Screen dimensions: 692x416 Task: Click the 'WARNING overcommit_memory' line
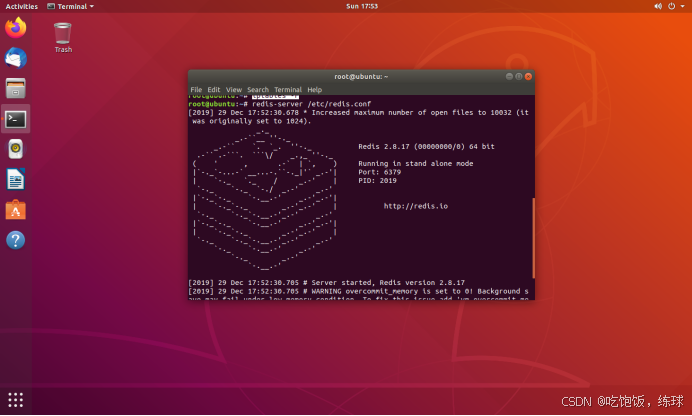tap(358, 291)
